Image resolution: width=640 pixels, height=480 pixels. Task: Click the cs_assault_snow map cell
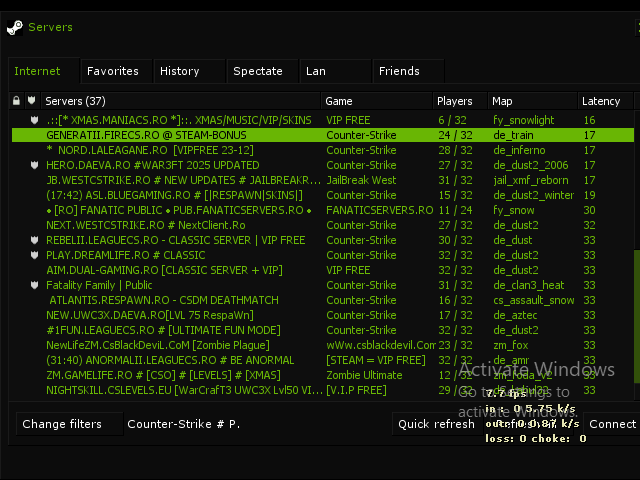[x=534, y=300]
